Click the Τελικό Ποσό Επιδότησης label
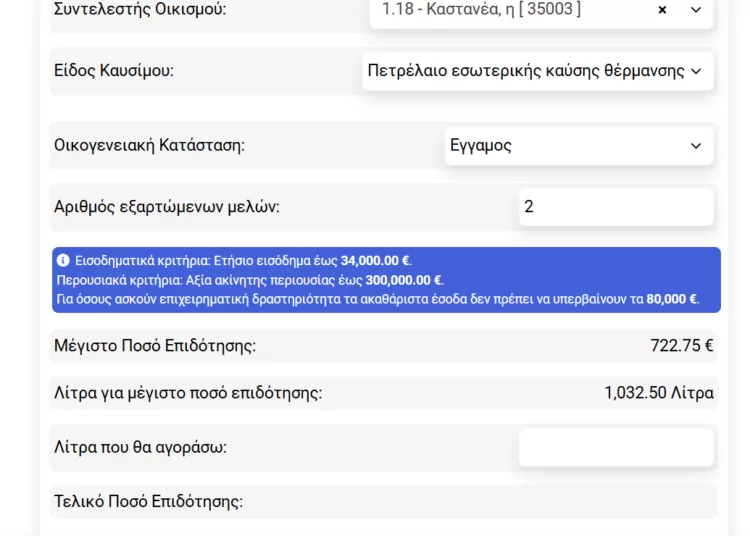This screenshot has height=536, width=750. (x=148, y=502)
